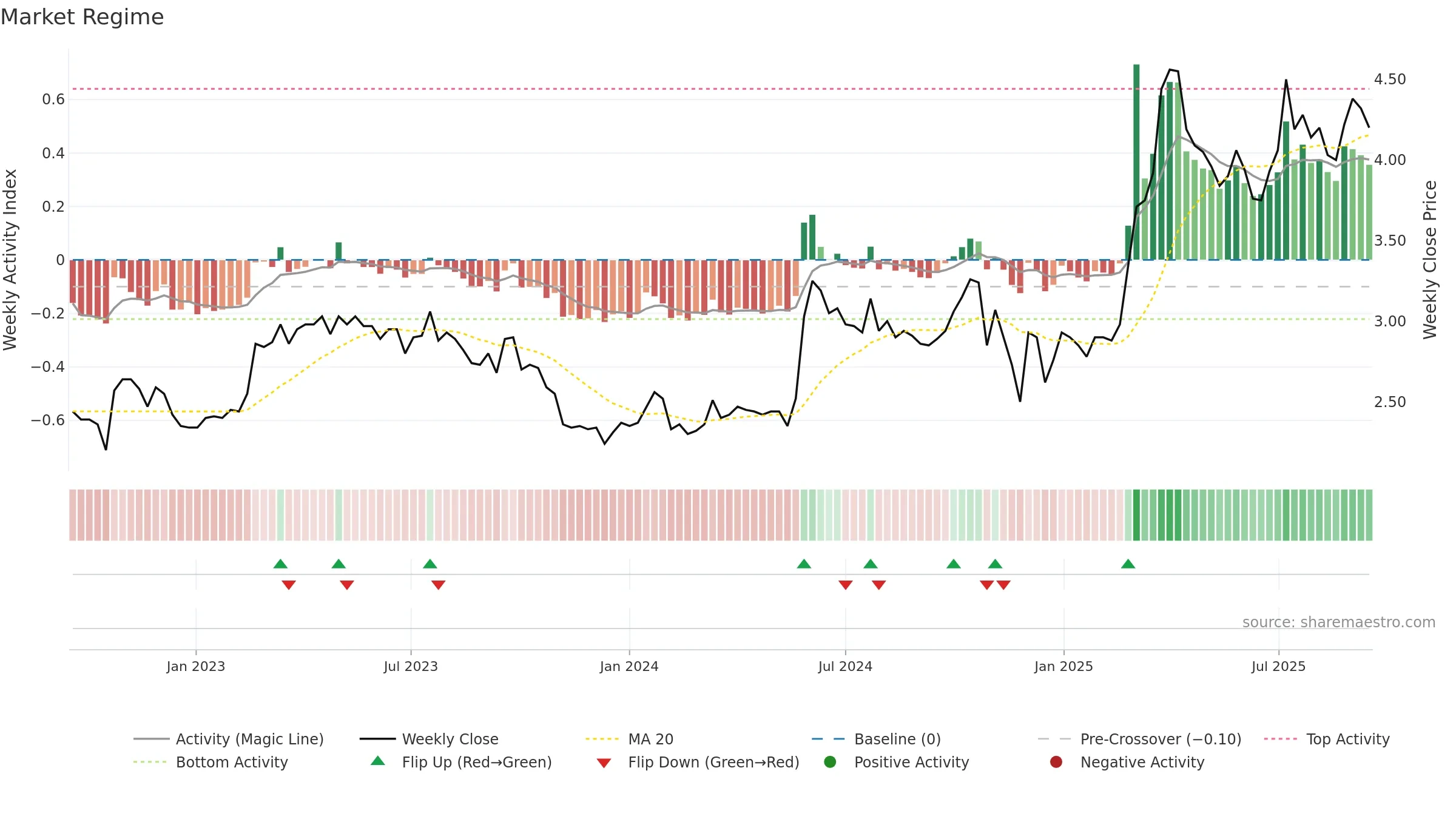
Task: Click the 3.50 price axis tick
Action: [x=1390, y=241]
